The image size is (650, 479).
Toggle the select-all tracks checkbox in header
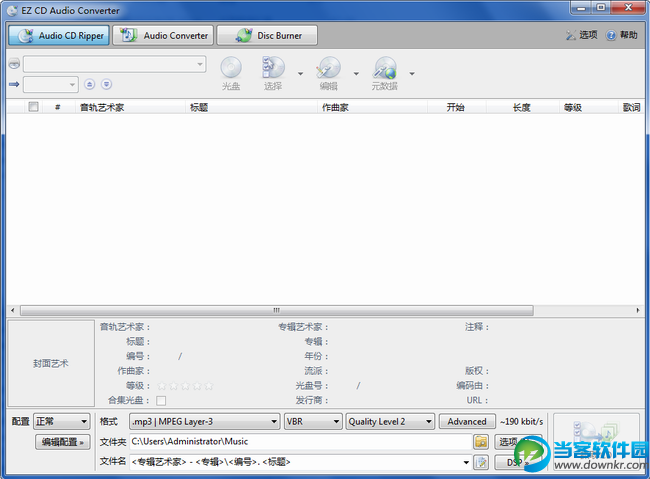click(x=34, y=107)
